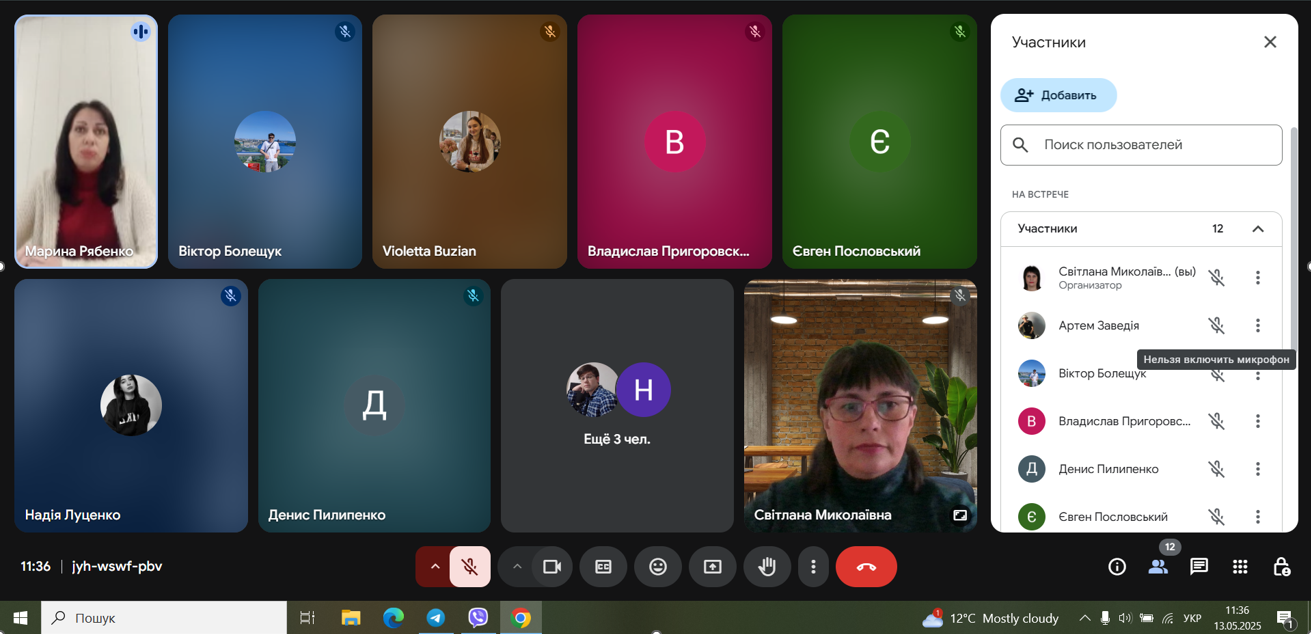Turn camera off with video button
The height and width of the screenshot is (634, 1311).
(552, 567)
